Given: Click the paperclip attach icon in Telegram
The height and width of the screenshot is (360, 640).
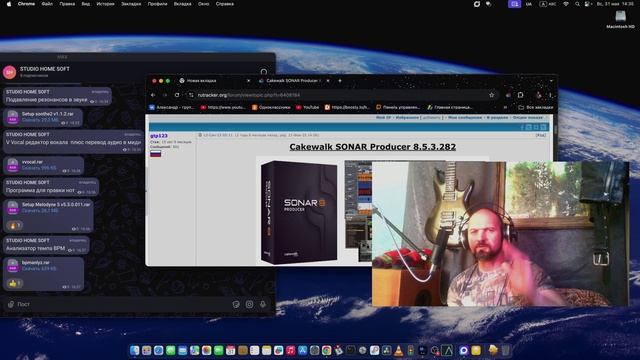Looking at the screenshot, I should (11, 304).
